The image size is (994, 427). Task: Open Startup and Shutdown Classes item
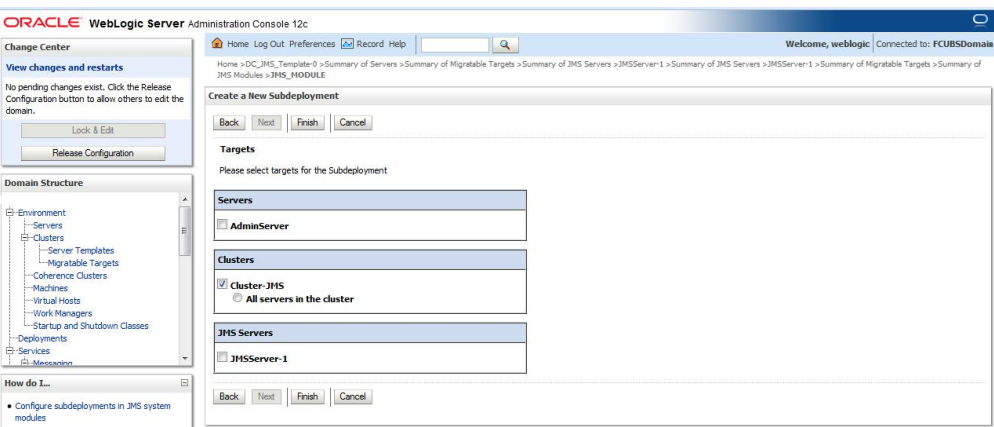(x=91, y=326)
